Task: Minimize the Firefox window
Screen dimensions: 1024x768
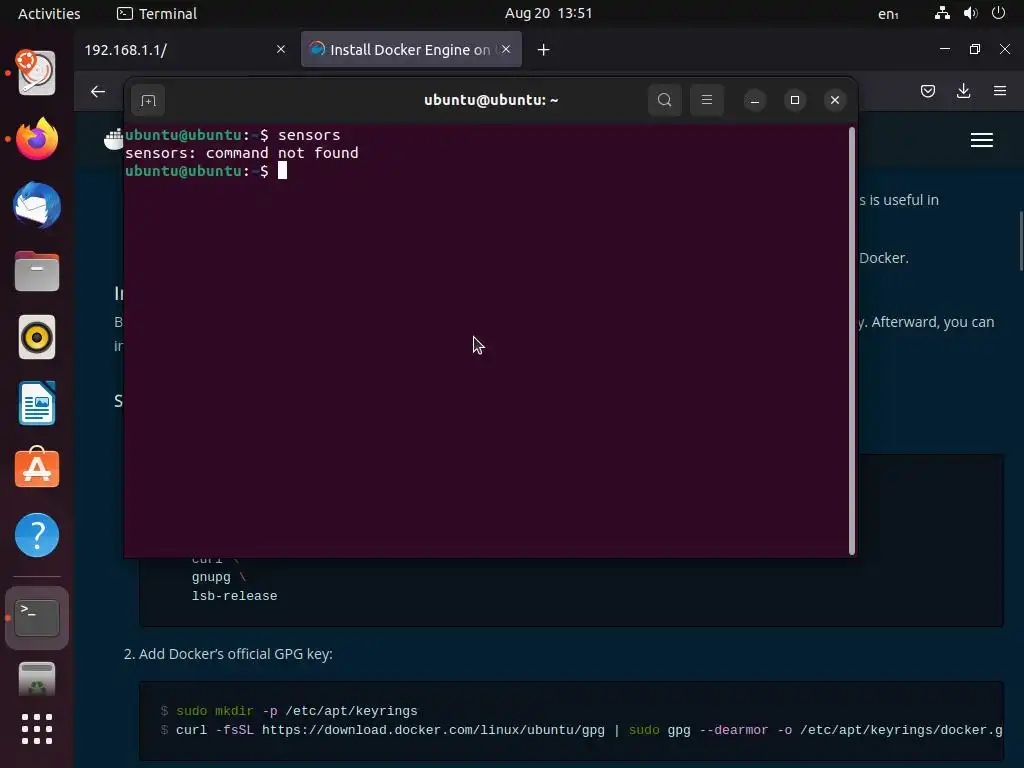Action: coord(944,49)
